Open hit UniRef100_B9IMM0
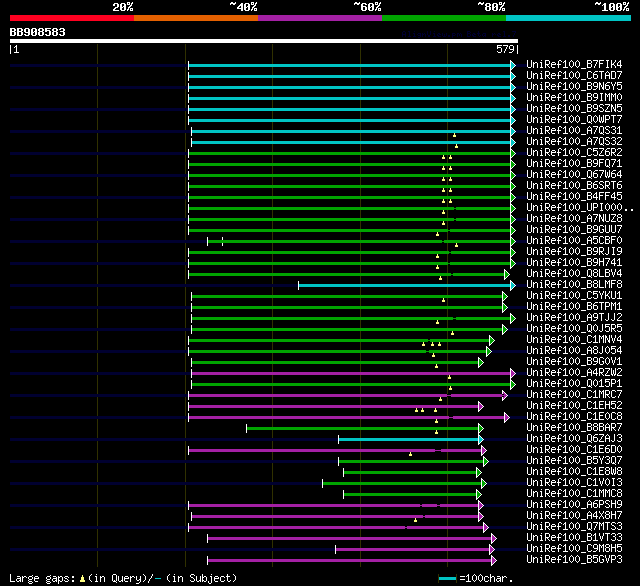This screenshot has width=640, height=586. [x=574, y=98]
